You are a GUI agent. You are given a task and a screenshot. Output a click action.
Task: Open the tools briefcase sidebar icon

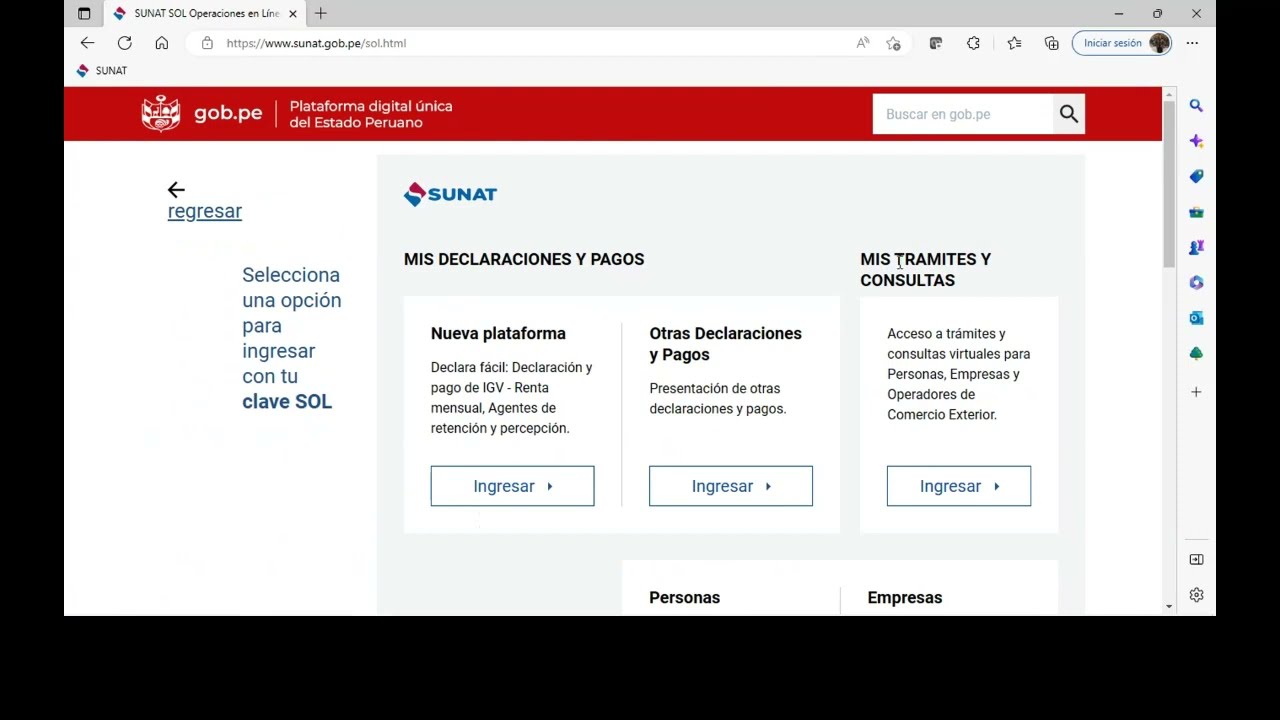(x=1196, y=212)
